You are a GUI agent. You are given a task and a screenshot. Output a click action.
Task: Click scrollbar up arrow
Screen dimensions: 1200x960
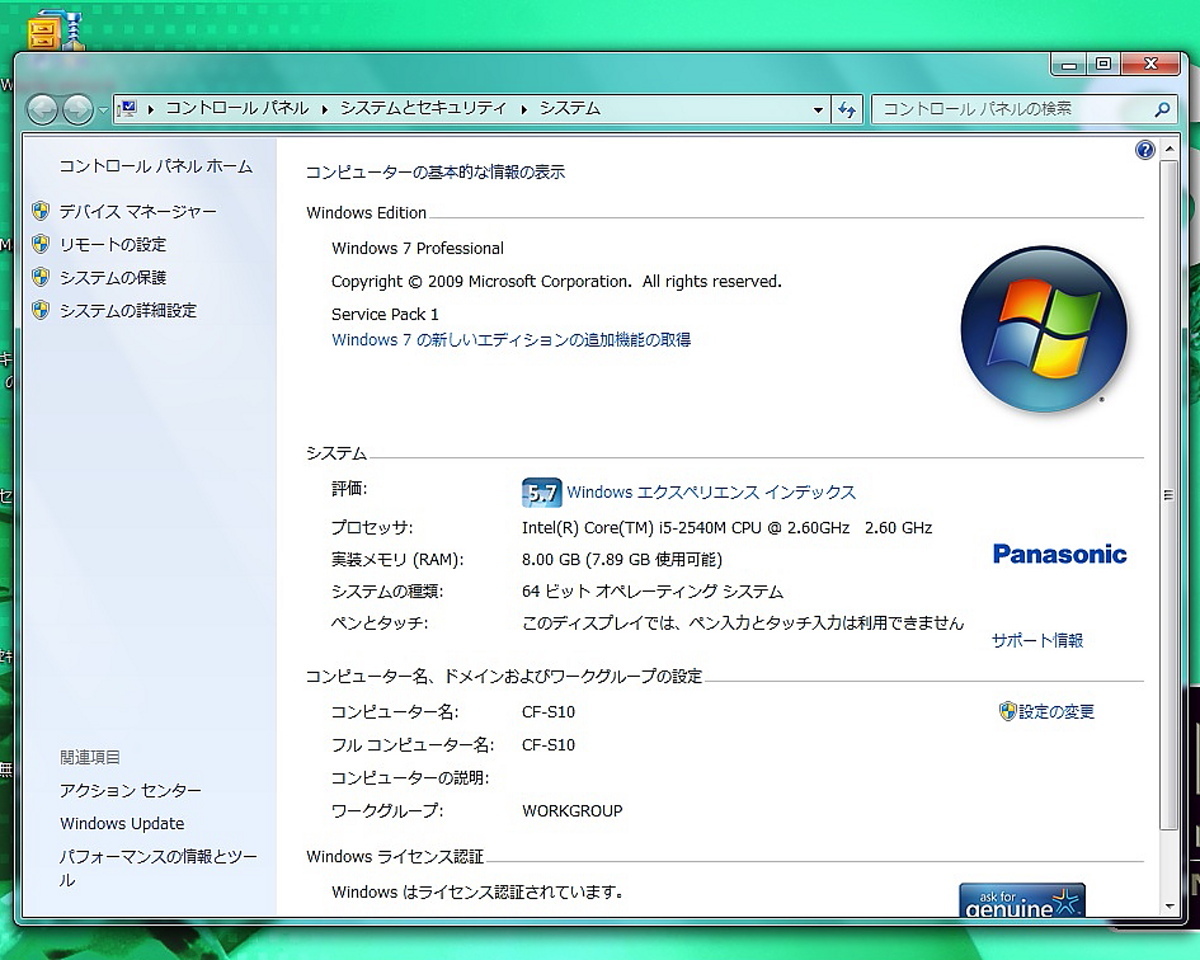coord(1169,149)
